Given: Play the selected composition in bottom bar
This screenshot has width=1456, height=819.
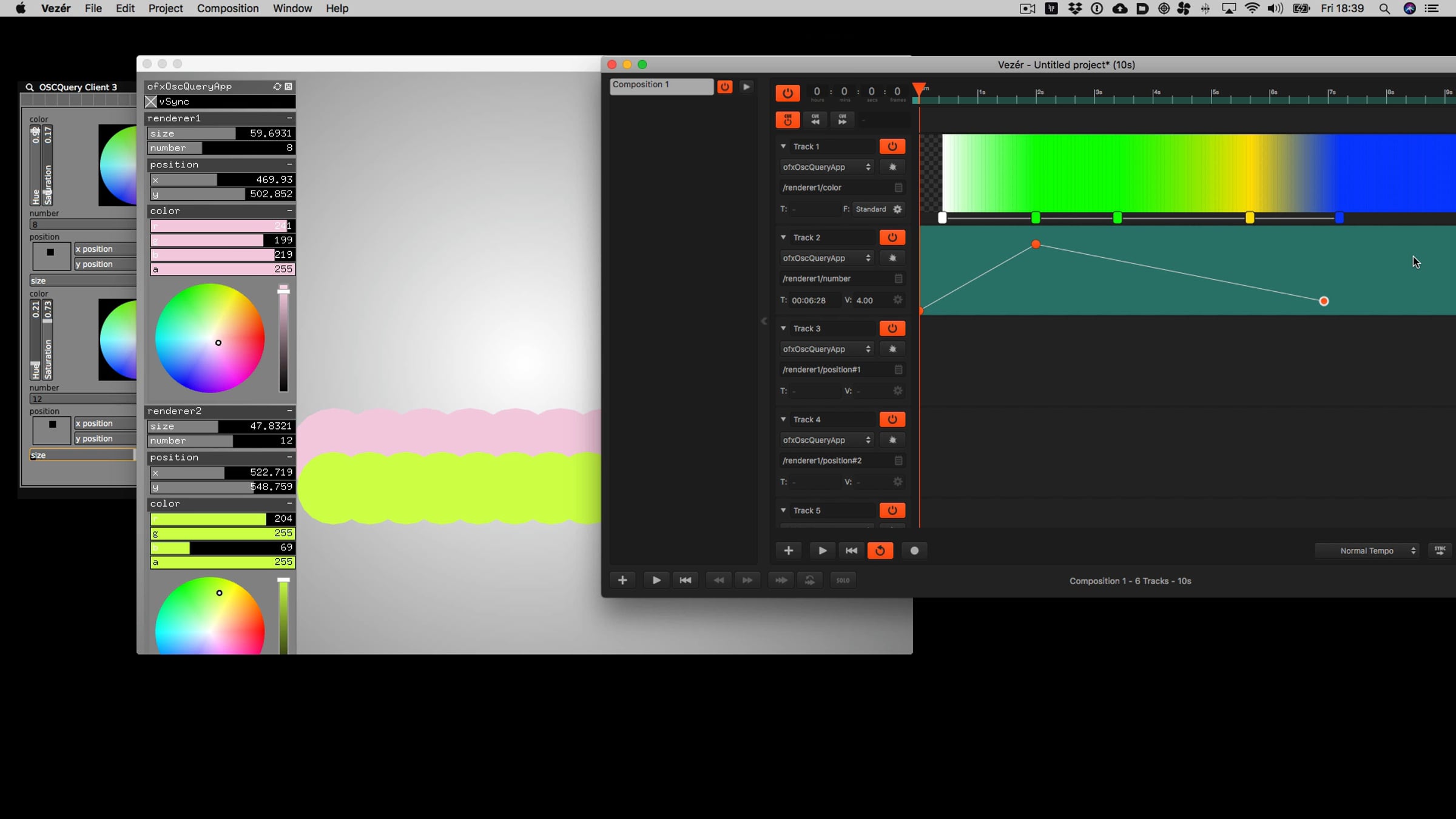Looking at the screenshot, I should click(656, 580).
